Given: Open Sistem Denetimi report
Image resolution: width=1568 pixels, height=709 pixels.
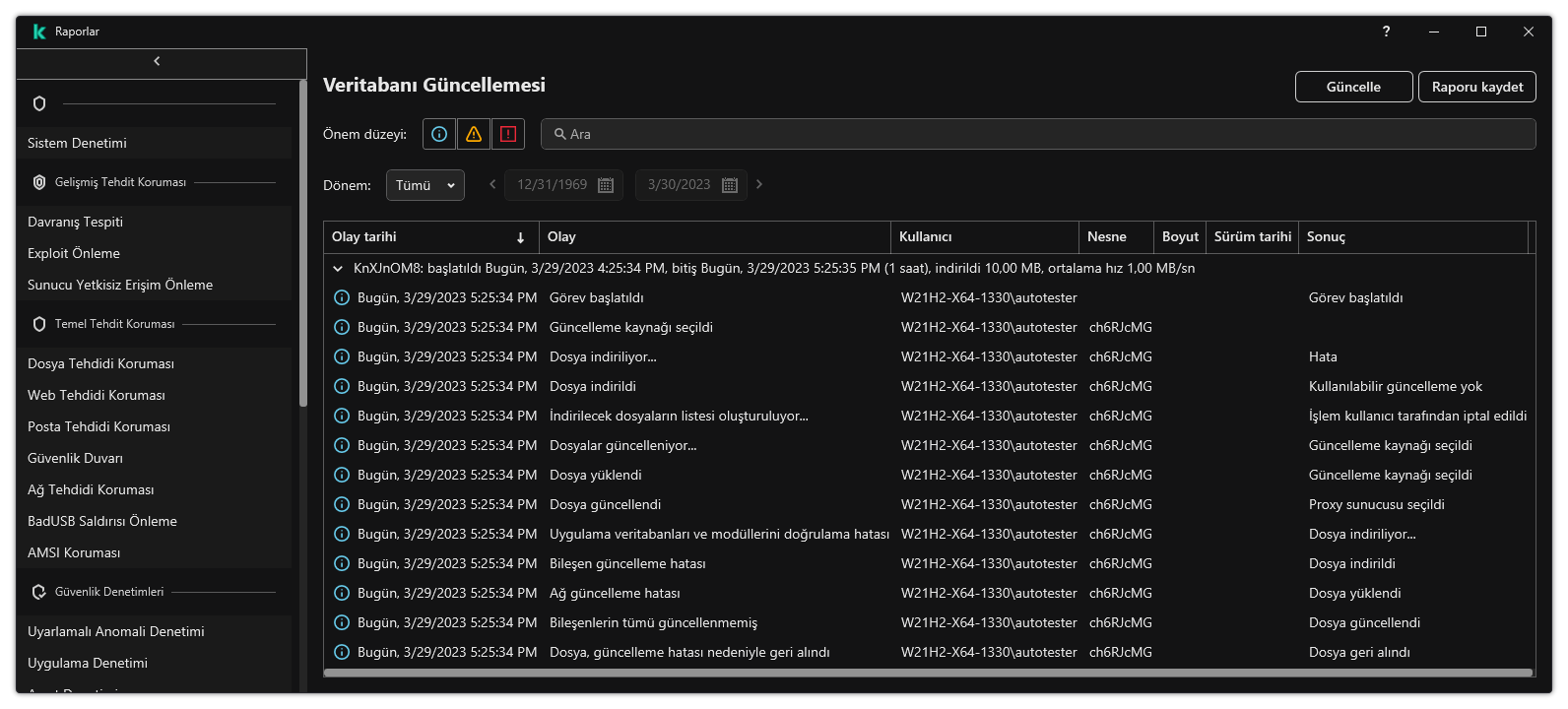Looking at the screenshot, I should pos(77,143).
